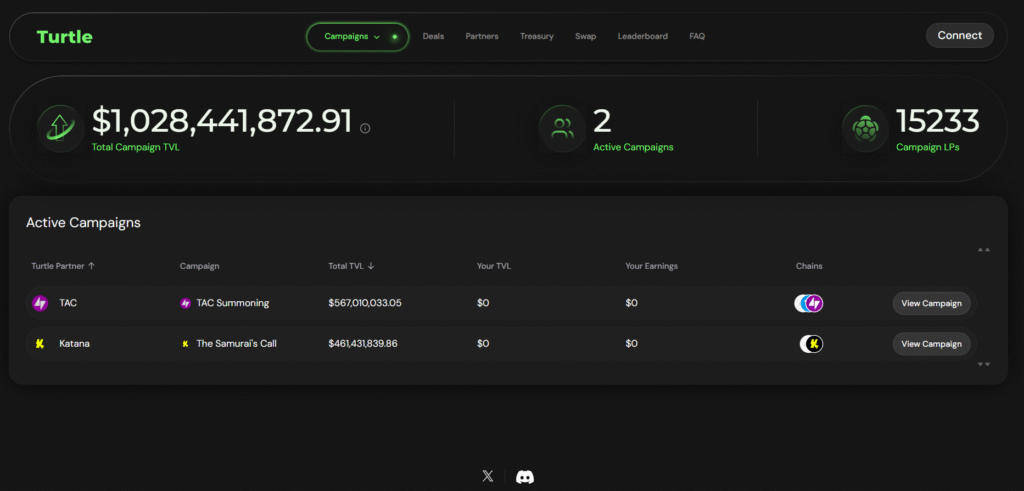Open the Campaigns dropdown menu
The image size is (1024, 491).
(357, 37)
